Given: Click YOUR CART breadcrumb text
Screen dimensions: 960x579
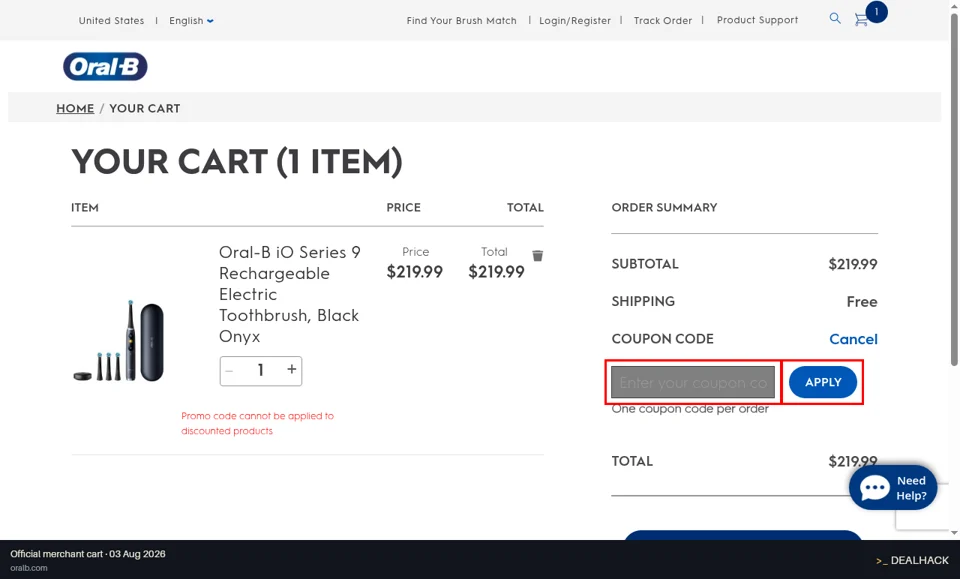Looking at the screenshot, I should pyautogui.click(x=144, y=108).
